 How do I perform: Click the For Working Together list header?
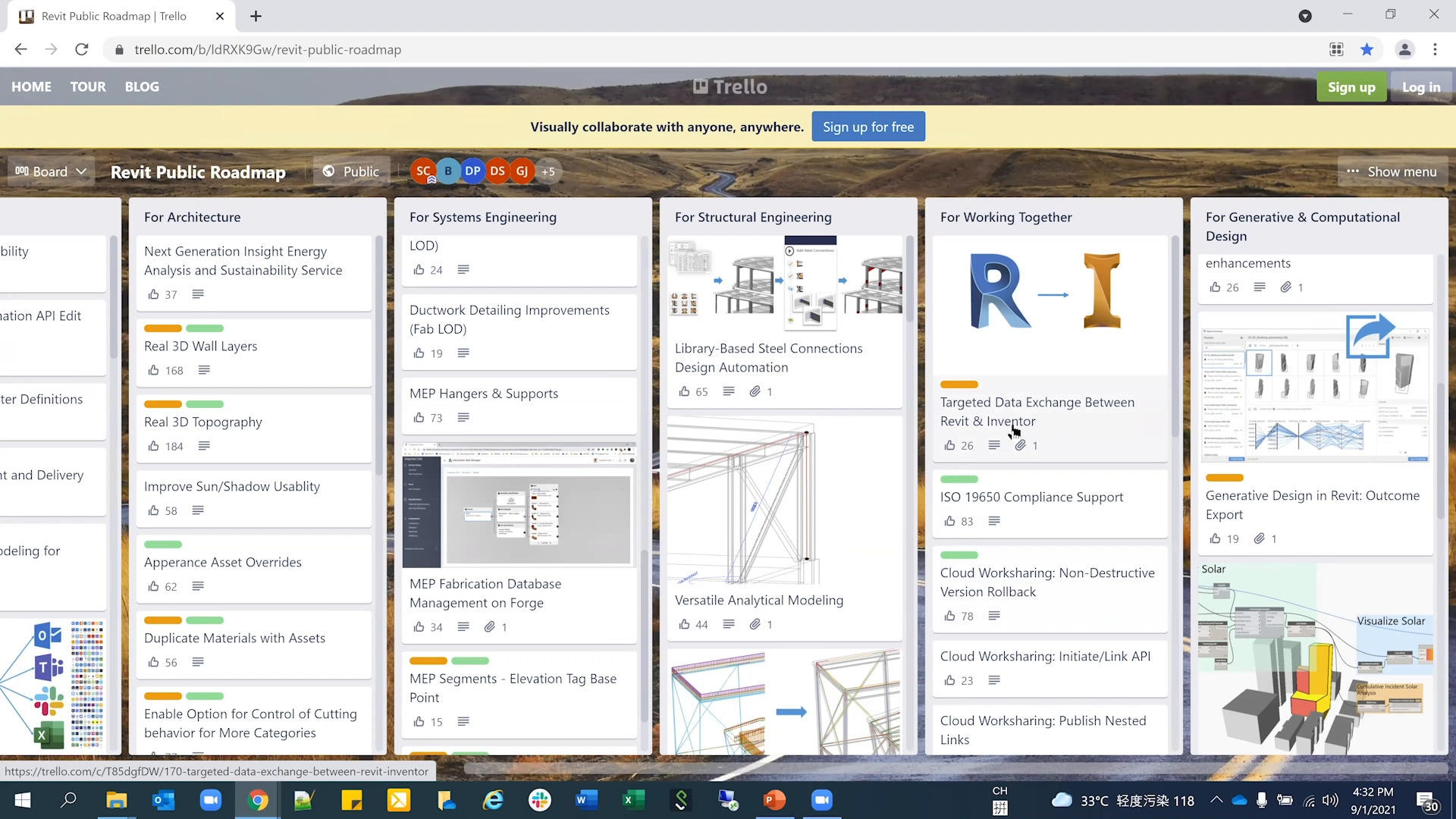1006,217
